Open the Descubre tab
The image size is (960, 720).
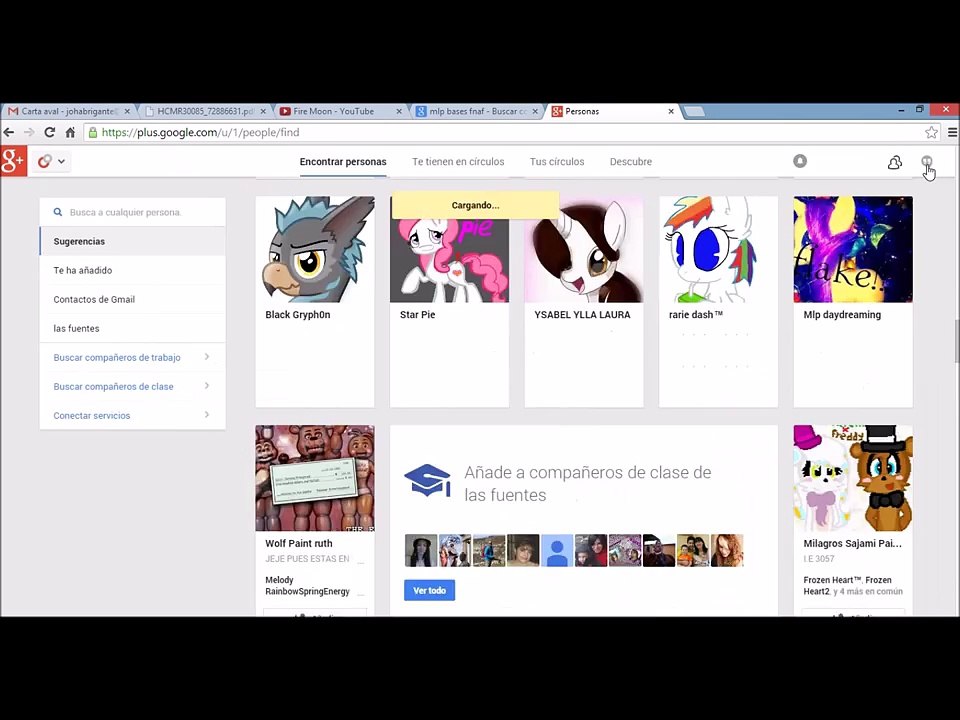tap(631, 162)
